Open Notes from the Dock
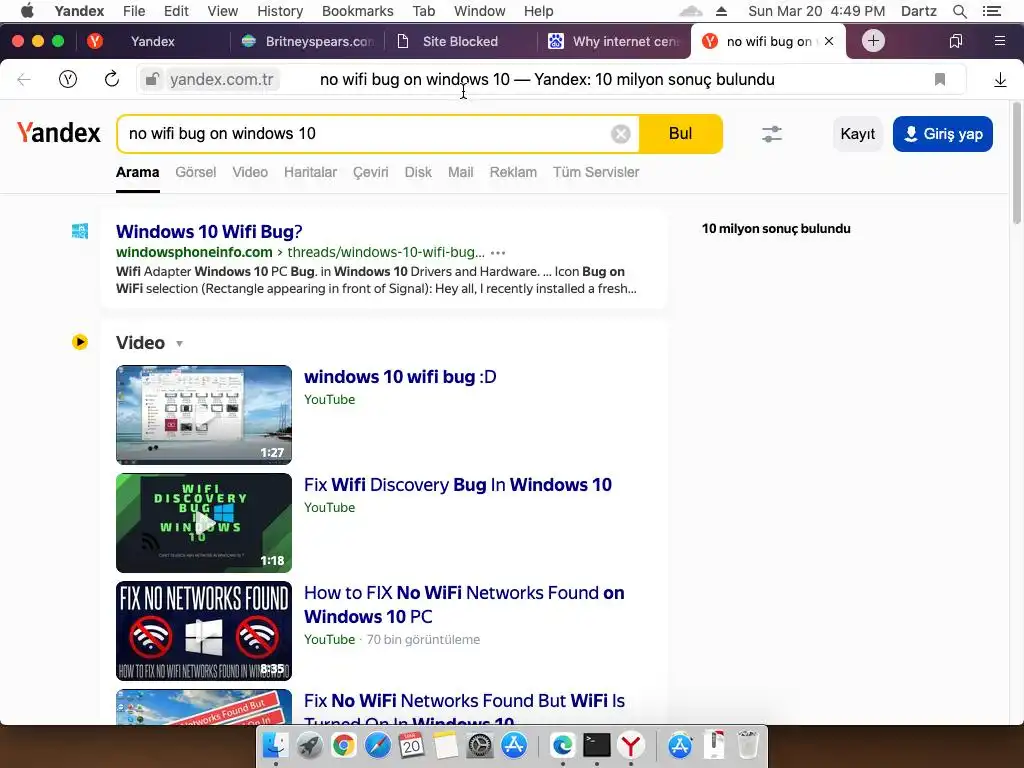 (x=445, y=745)
